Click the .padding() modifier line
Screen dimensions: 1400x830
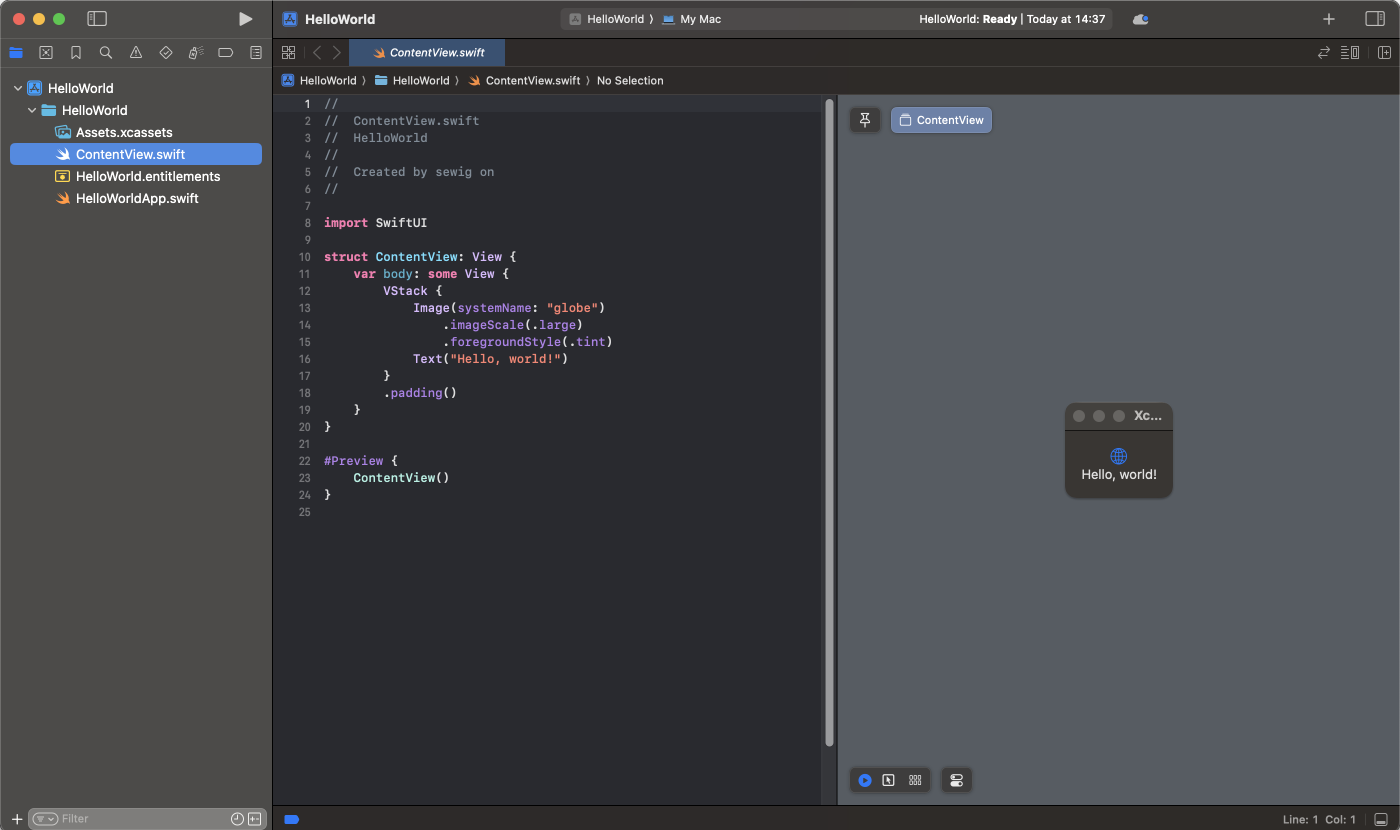click(420, 393)
